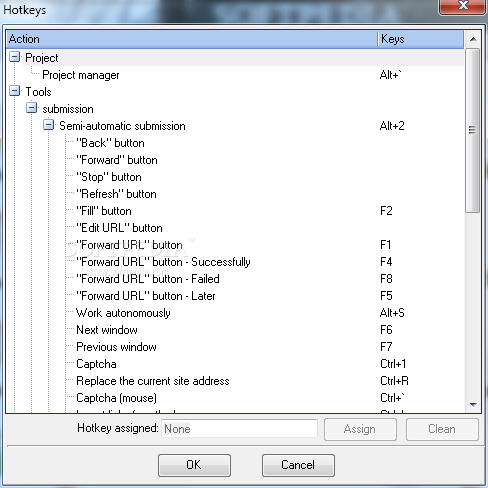Click the Hotkey assigned input field
This screenshot has width=488, height=488.
[x=239, y=429]
